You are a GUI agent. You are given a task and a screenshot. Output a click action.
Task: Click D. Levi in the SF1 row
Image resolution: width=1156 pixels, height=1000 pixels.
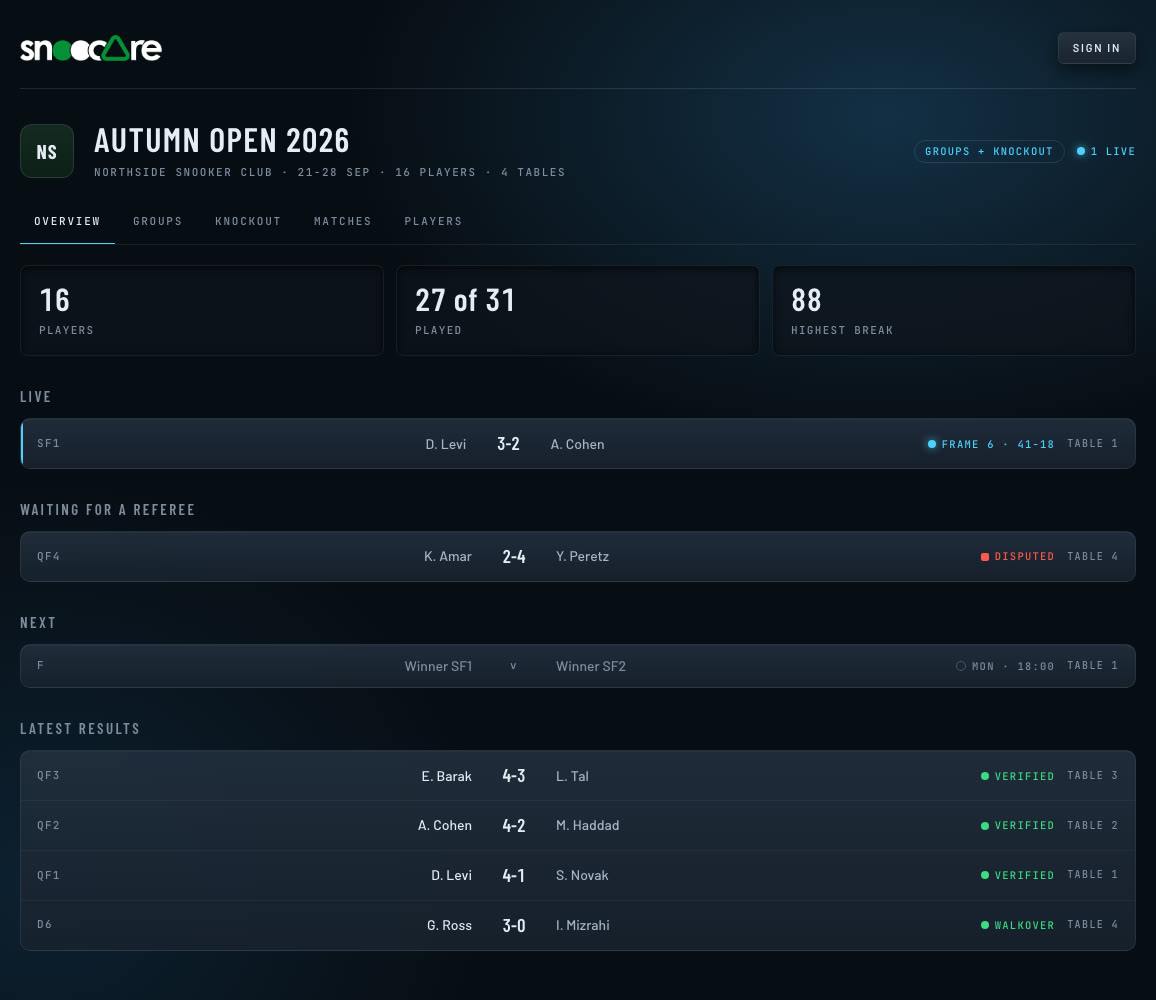445,444
